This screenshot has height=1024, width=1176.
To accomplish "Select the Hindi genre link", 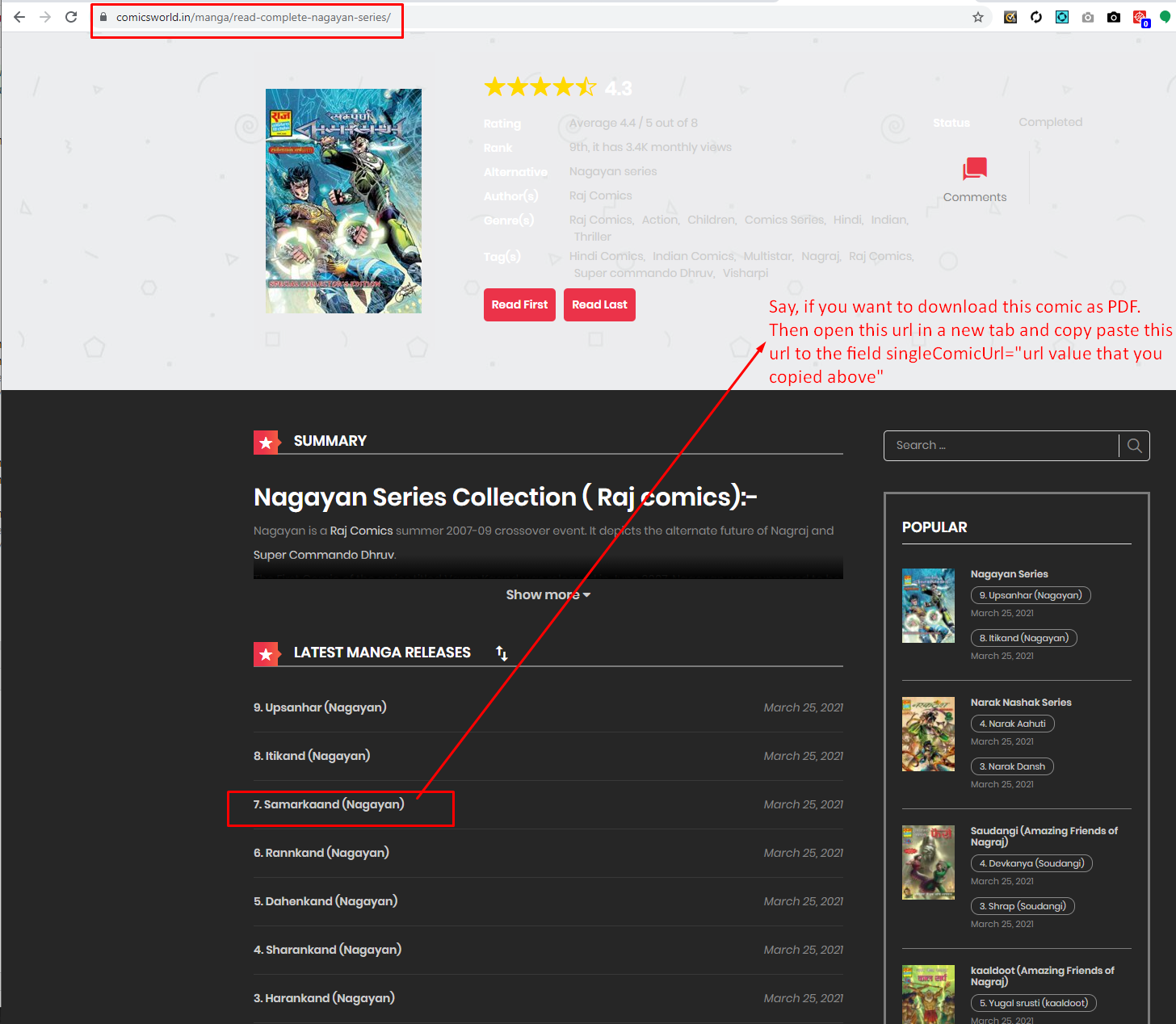I will (847, 220).
